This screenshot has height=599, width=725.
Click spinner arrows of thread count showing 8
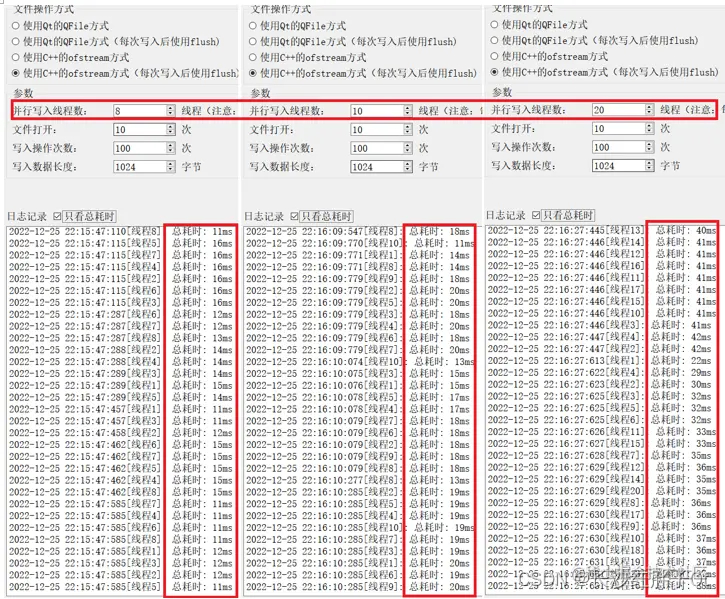171,111
